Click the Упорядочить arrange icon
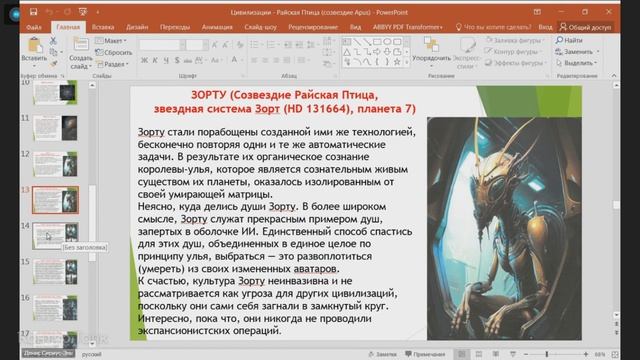Screen dimensions: 640x360 [x=431, y=44]
